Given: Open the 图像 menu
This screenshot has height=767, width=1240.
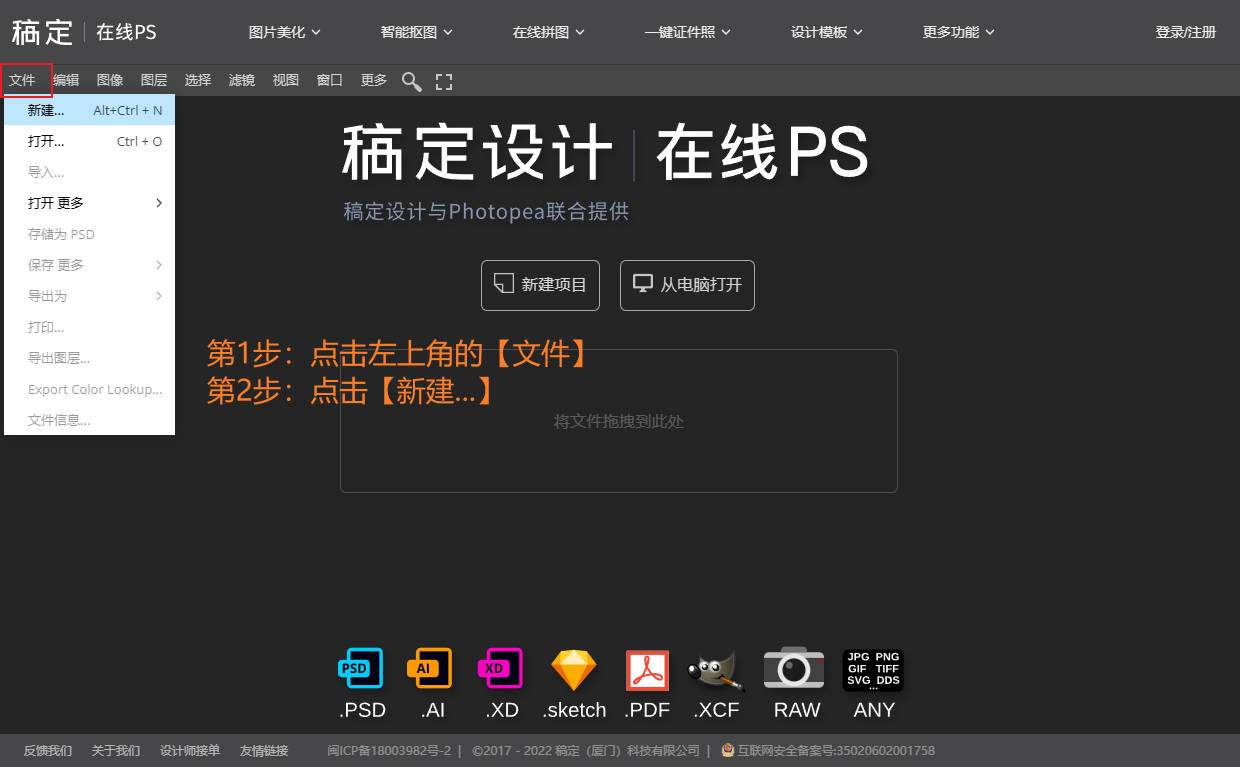Looking at the screenshot, I should [x=110, y=80].
